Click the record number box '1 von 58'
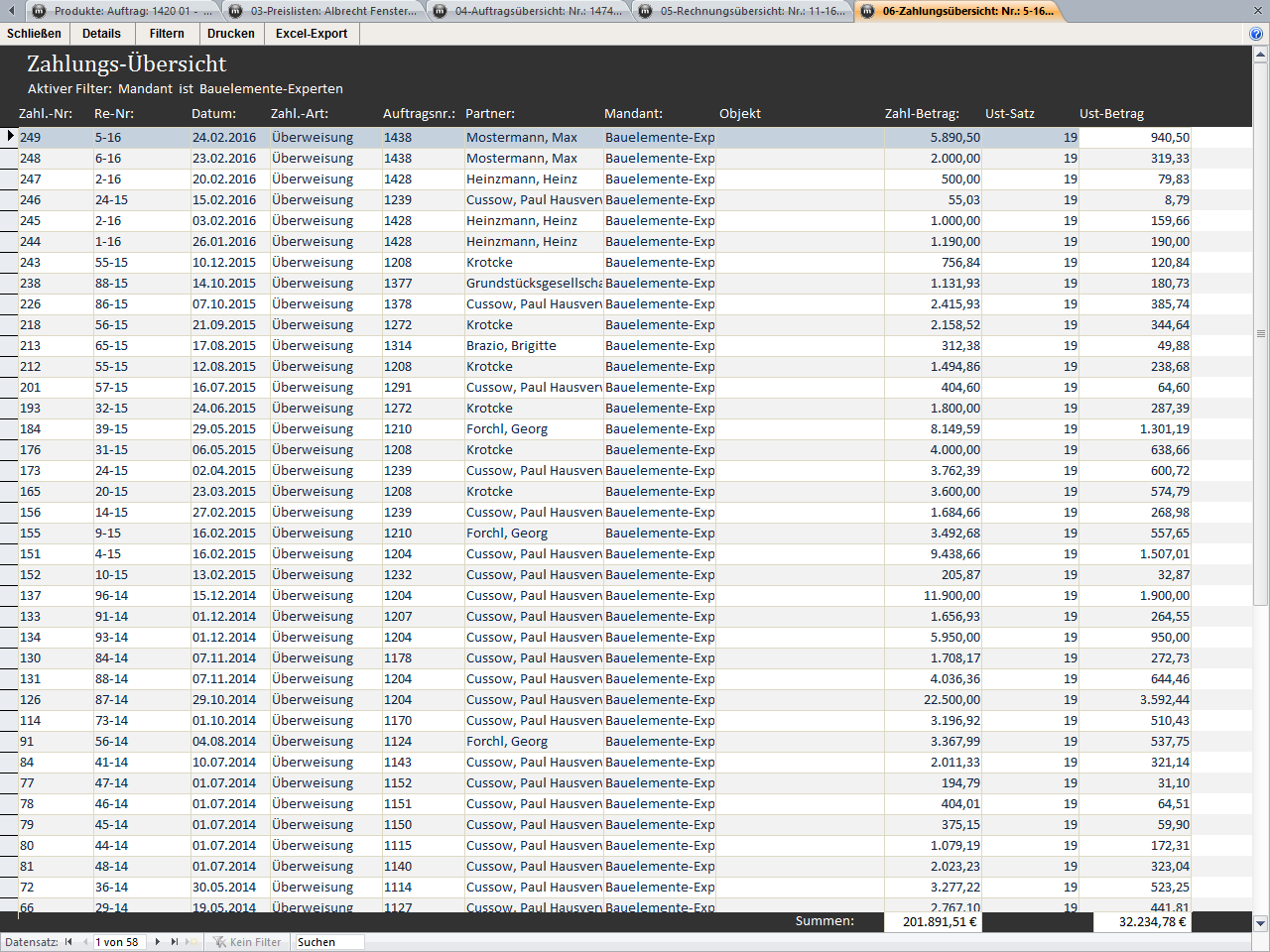The height and width of the screenshot is (952, 1270). pyautogui.click(x=119, y=942)
